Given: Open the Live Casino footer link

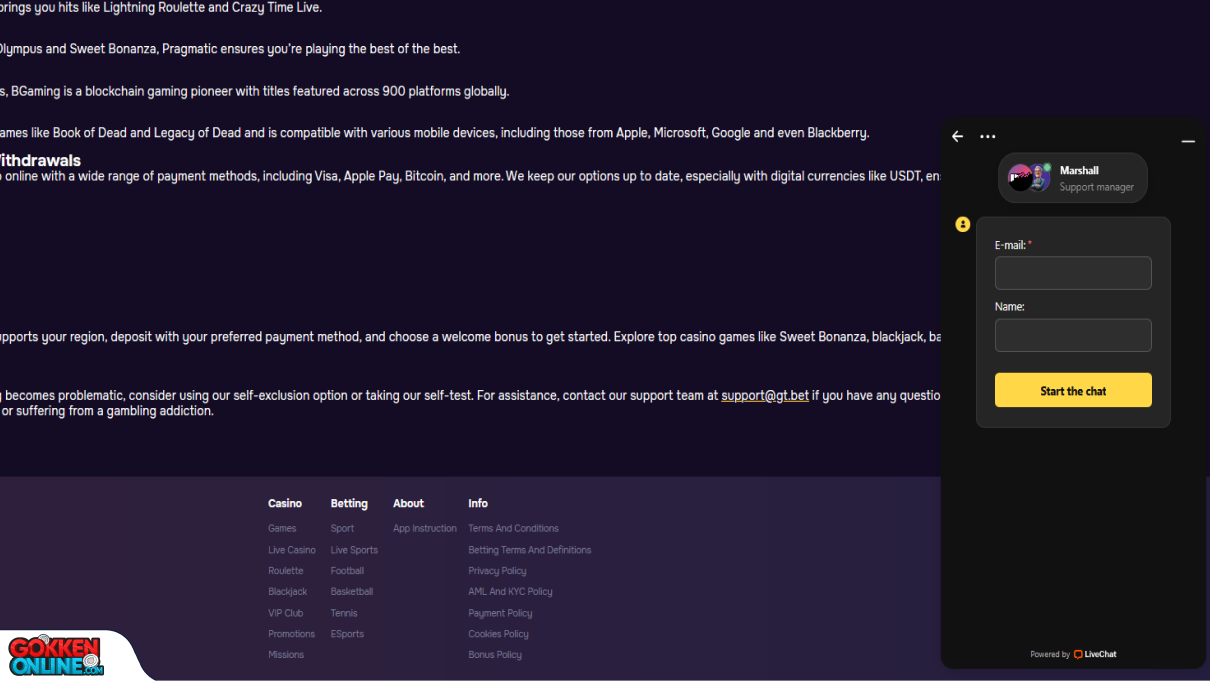Looking at the screenshot, I should (x=292, y=550).
